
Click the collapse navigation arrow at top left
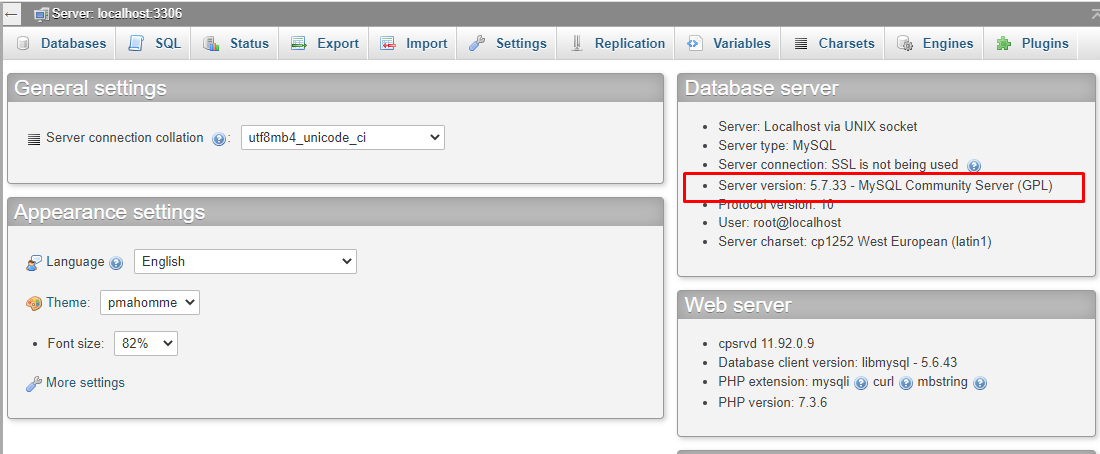coord(11,13)
